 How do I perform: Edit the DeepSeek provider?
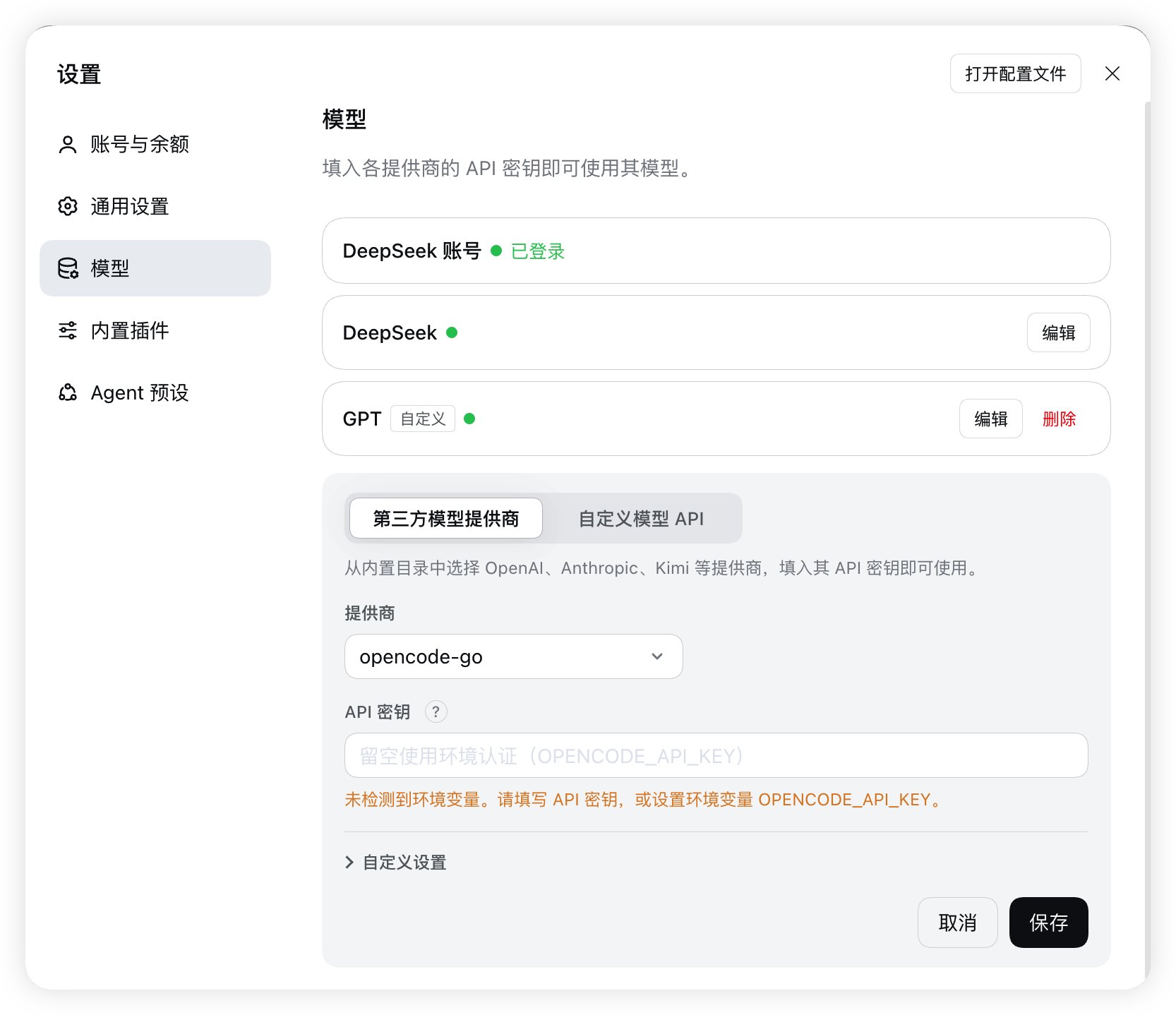(x=1058, y=332)
